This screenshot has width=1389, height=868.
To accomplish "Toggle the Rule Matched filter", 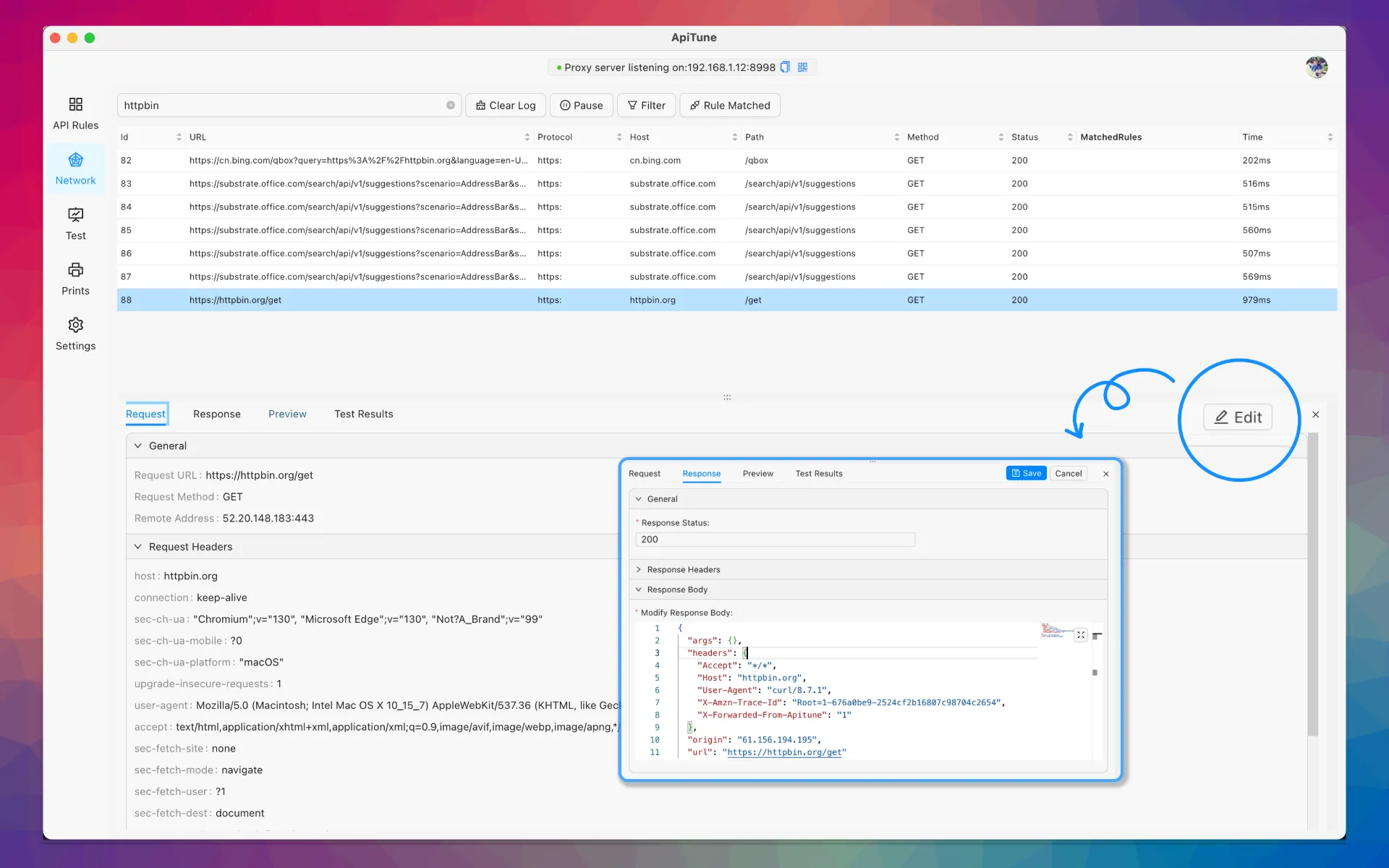I will (729, 105).
